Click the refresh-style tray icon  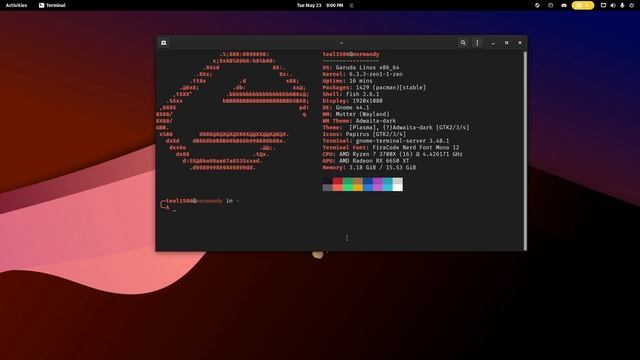pos(537,5)
